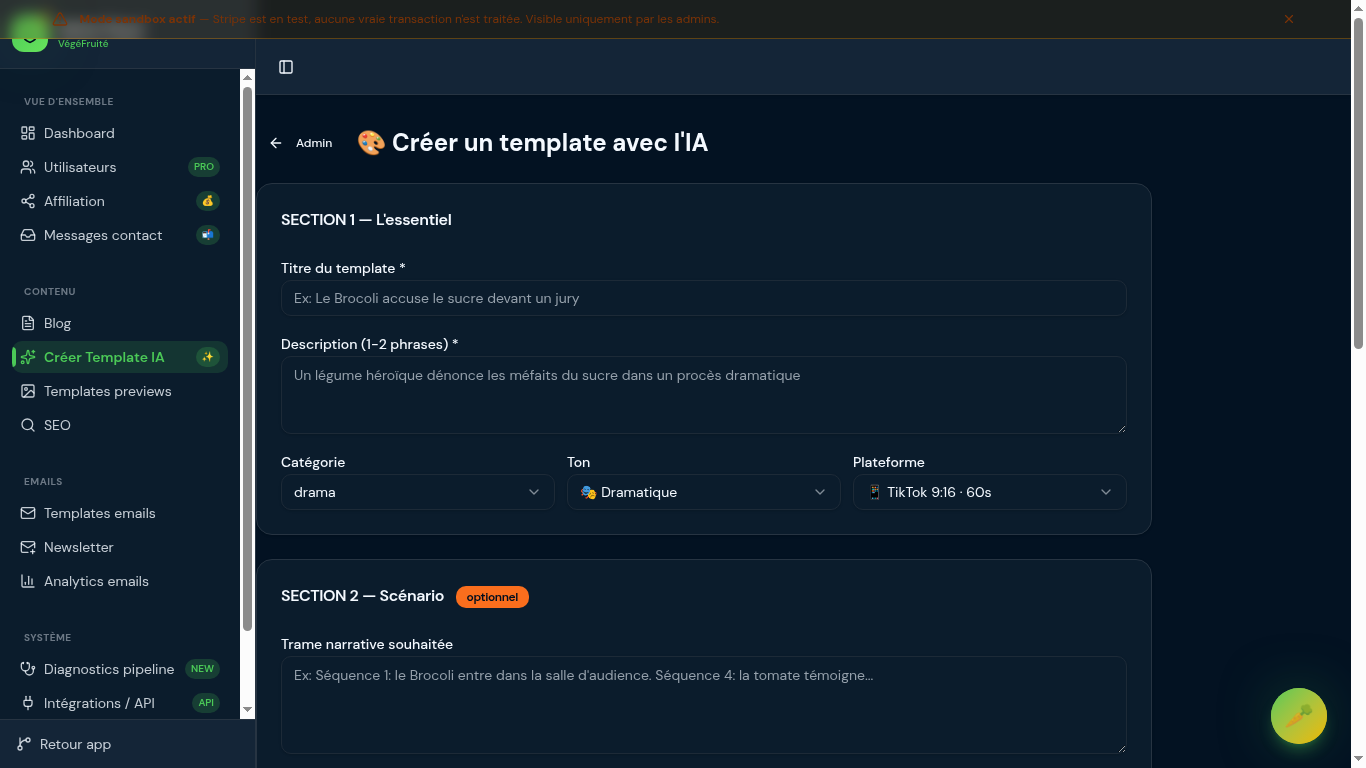Expand the Ton dropdown set to Dramatique
The height and width of the screenshot is (768, 1366).
tap(703, 492)
